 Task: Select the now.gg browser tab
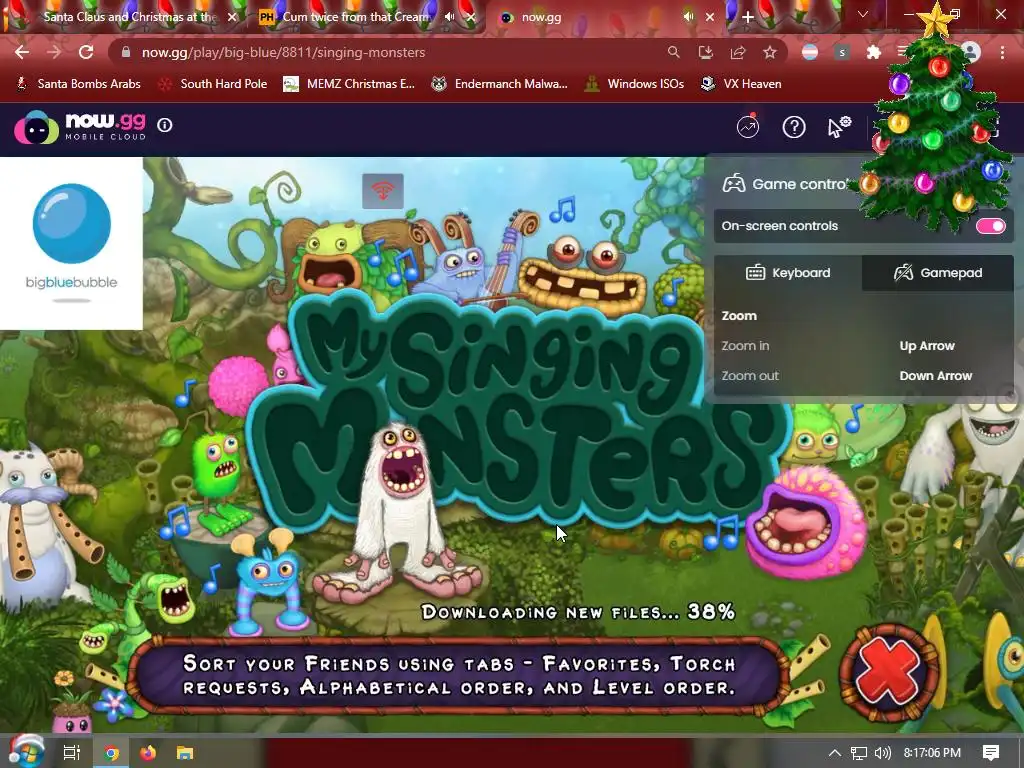[x=588, y=17]
